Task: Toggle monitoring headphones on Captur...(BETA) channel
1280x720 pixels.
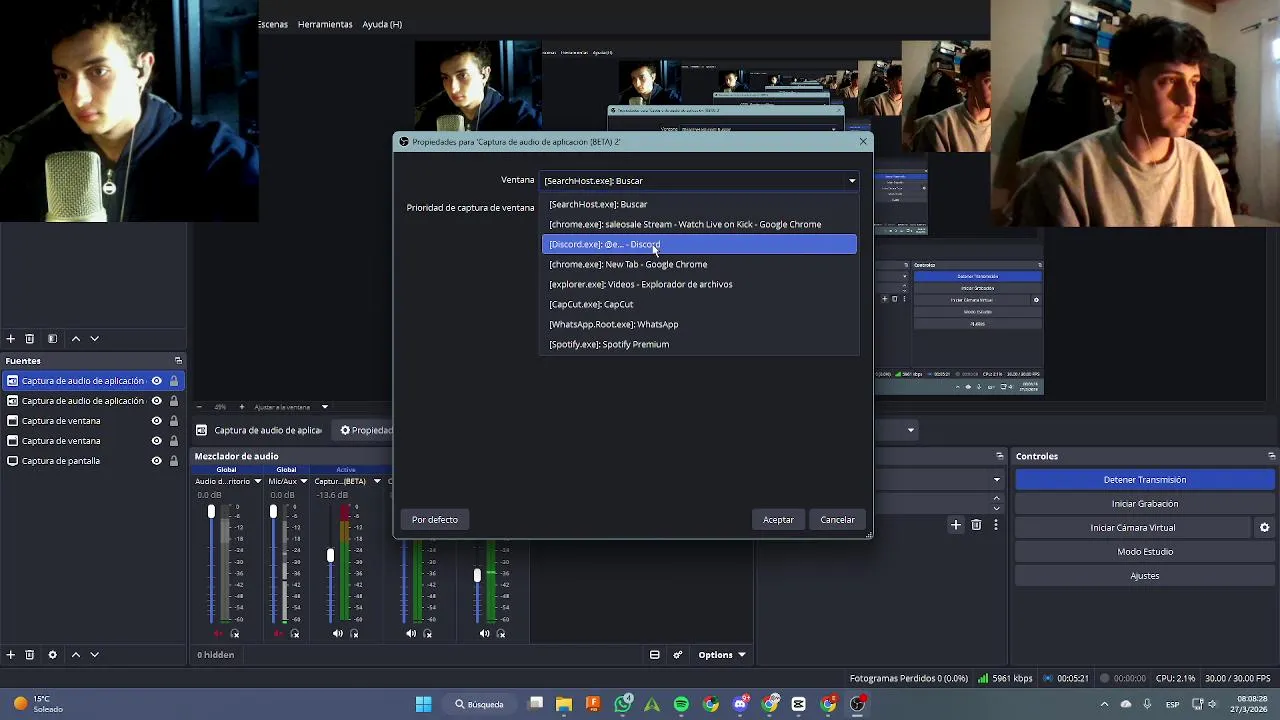Action: (x=354, y=633)
